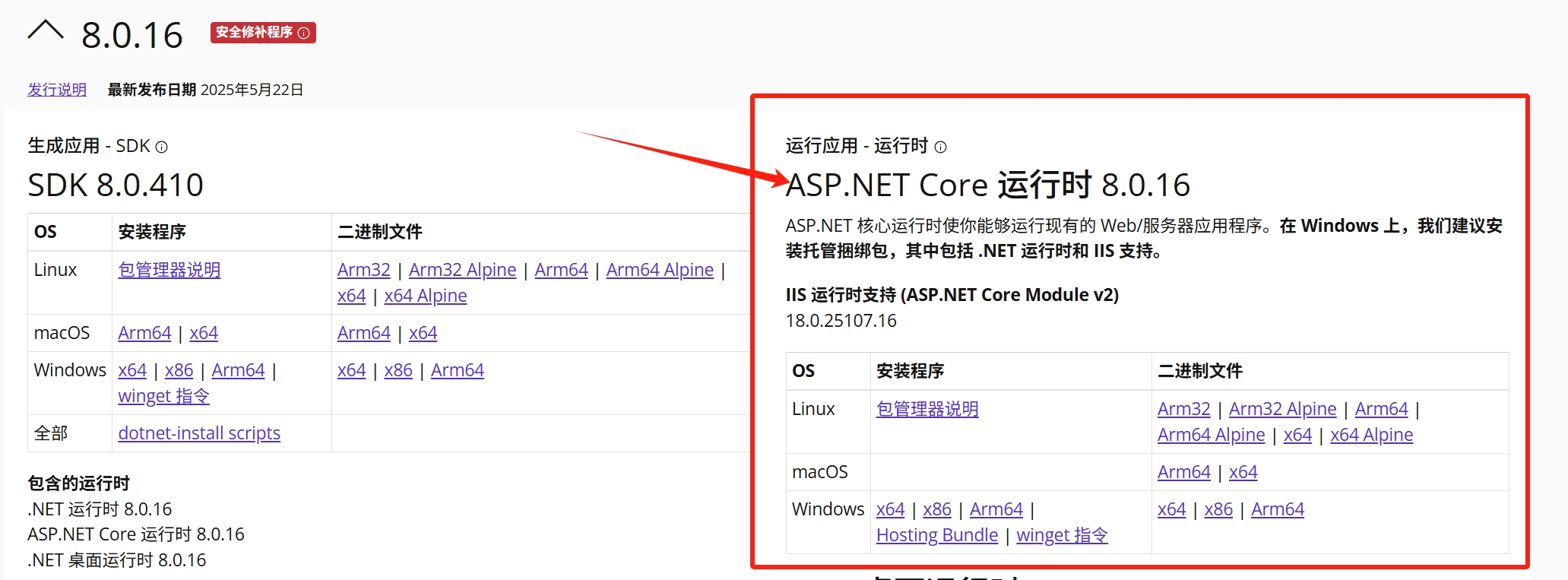Open ASP.NET runtime winget 指令 link
This screenshot has height=580, width=1568.
(x=1063, y=535)
